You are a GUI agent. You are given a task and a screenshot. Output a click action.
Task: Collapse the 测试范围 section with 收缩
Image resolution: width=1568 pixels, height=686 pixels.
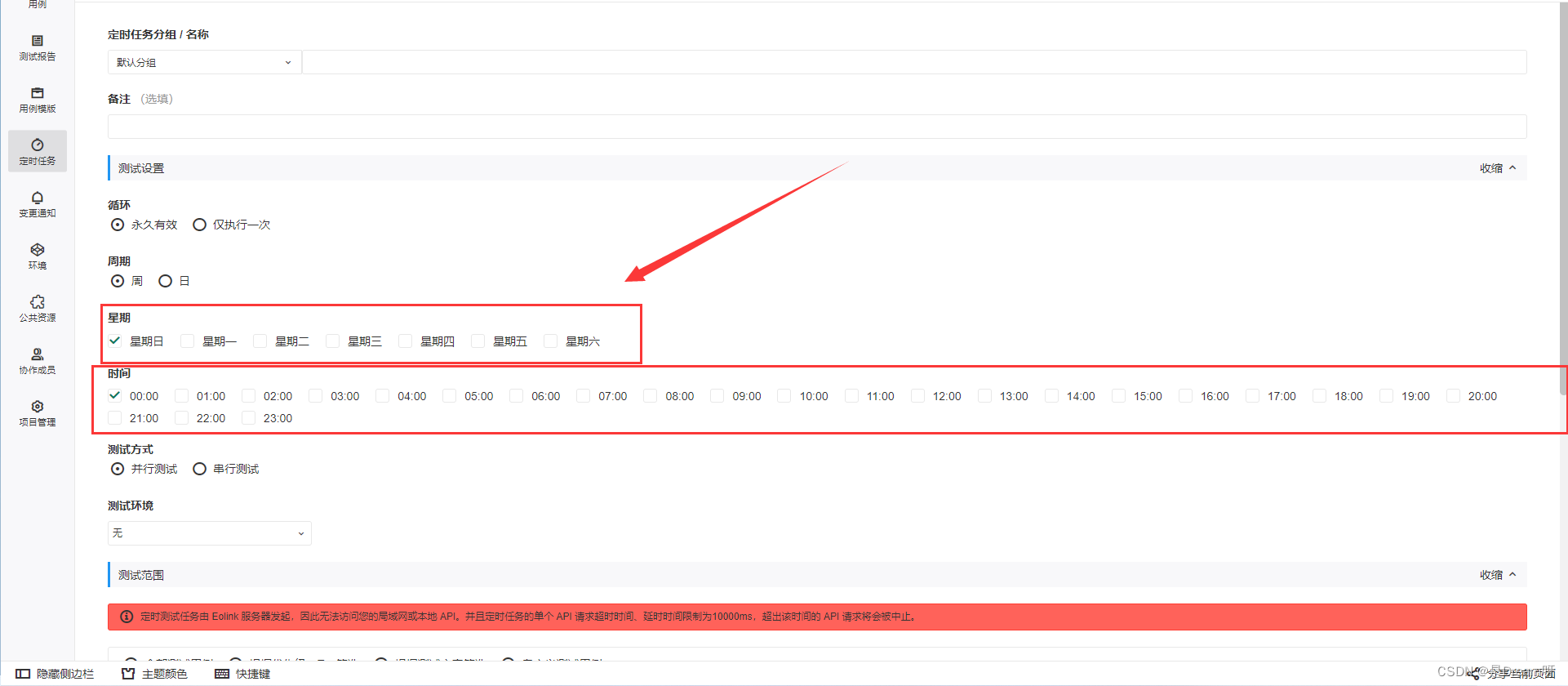click(1499, 575)
